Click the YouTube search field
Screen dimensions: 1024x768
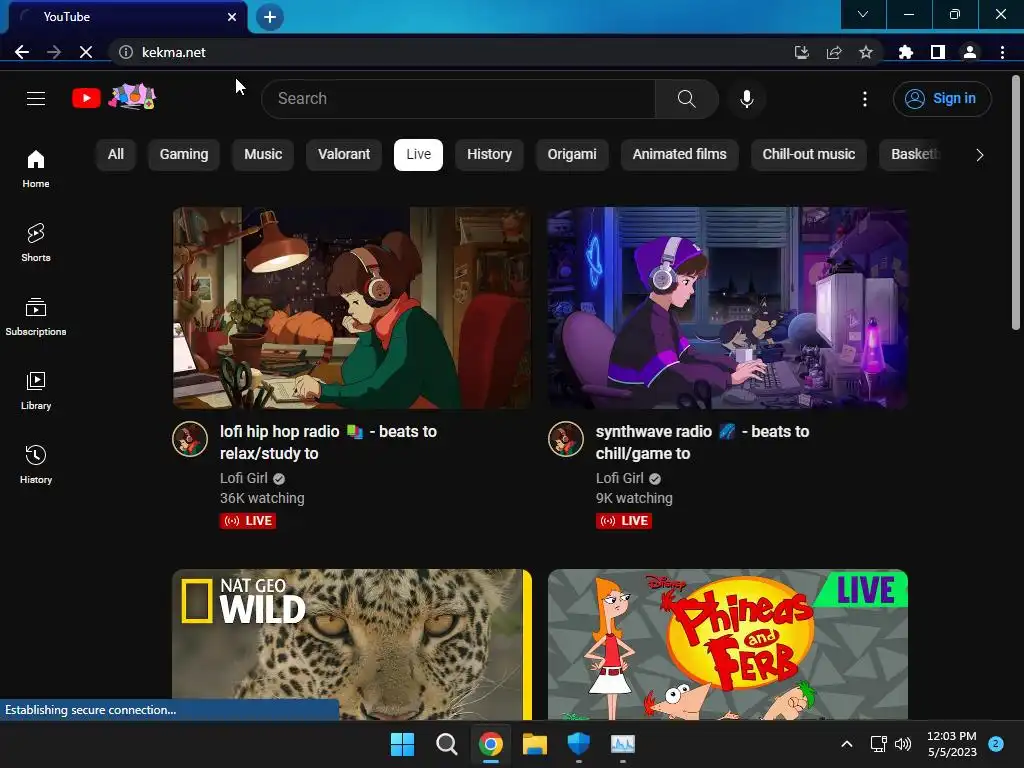point(458,99)
